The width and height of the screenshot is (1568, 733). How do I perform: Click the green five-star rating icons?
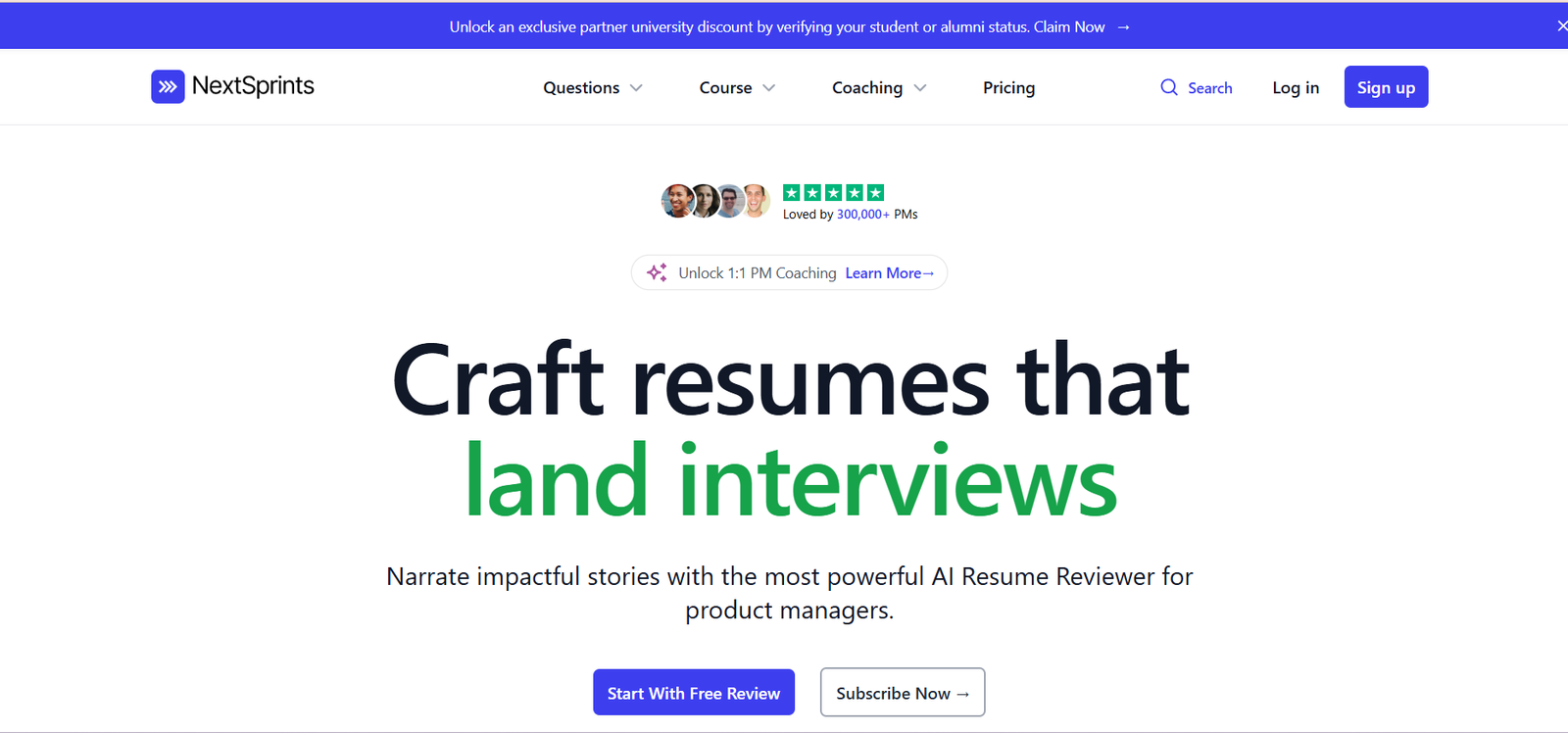833,193
